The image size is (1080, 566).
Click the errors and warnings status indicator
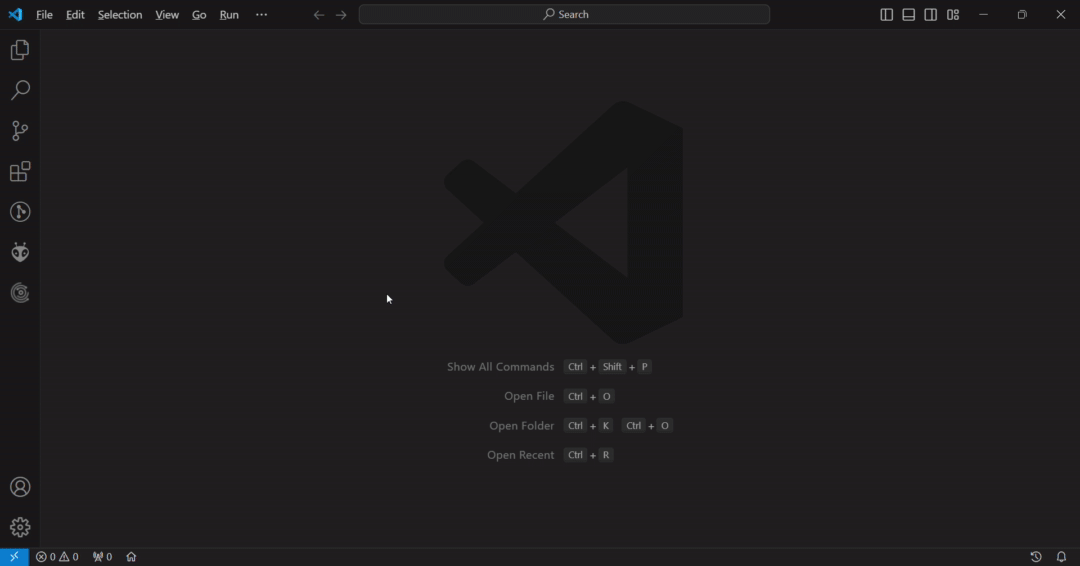click(57, 557)
